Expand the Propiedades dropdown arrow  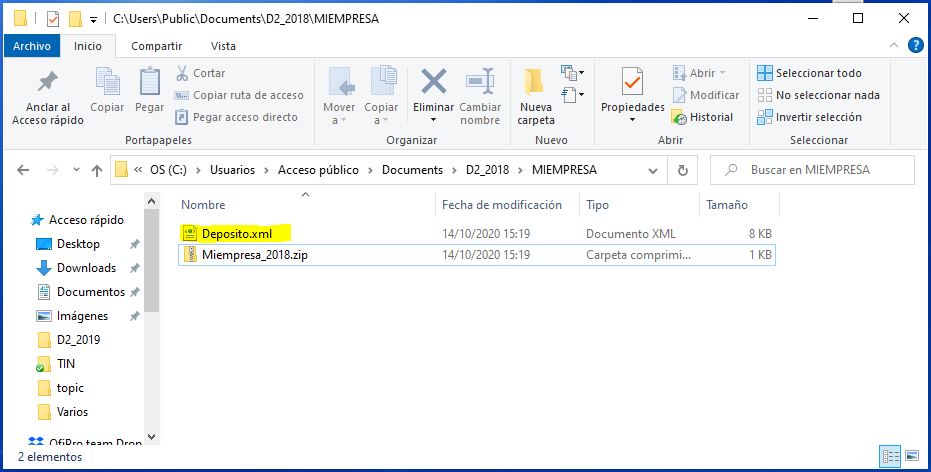[x=632, y=120]
